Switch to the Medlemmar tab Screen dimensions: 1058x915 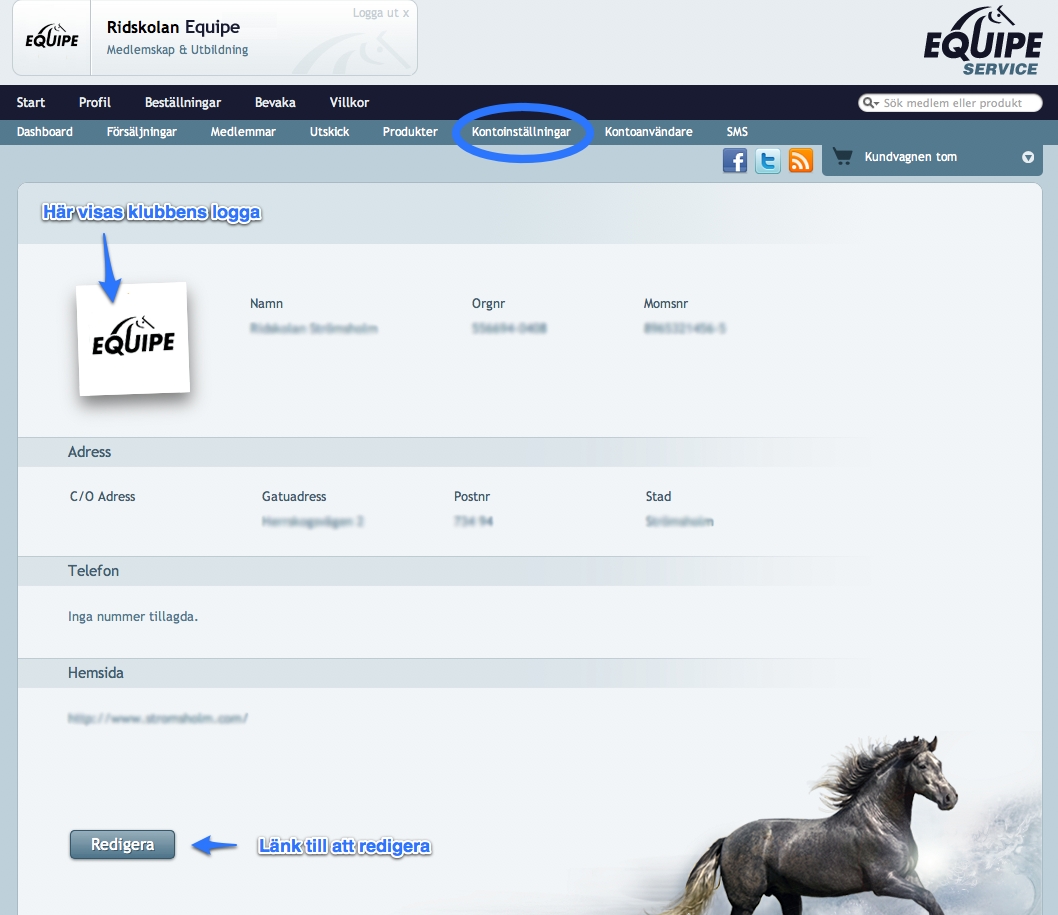[x=243, y=132]
